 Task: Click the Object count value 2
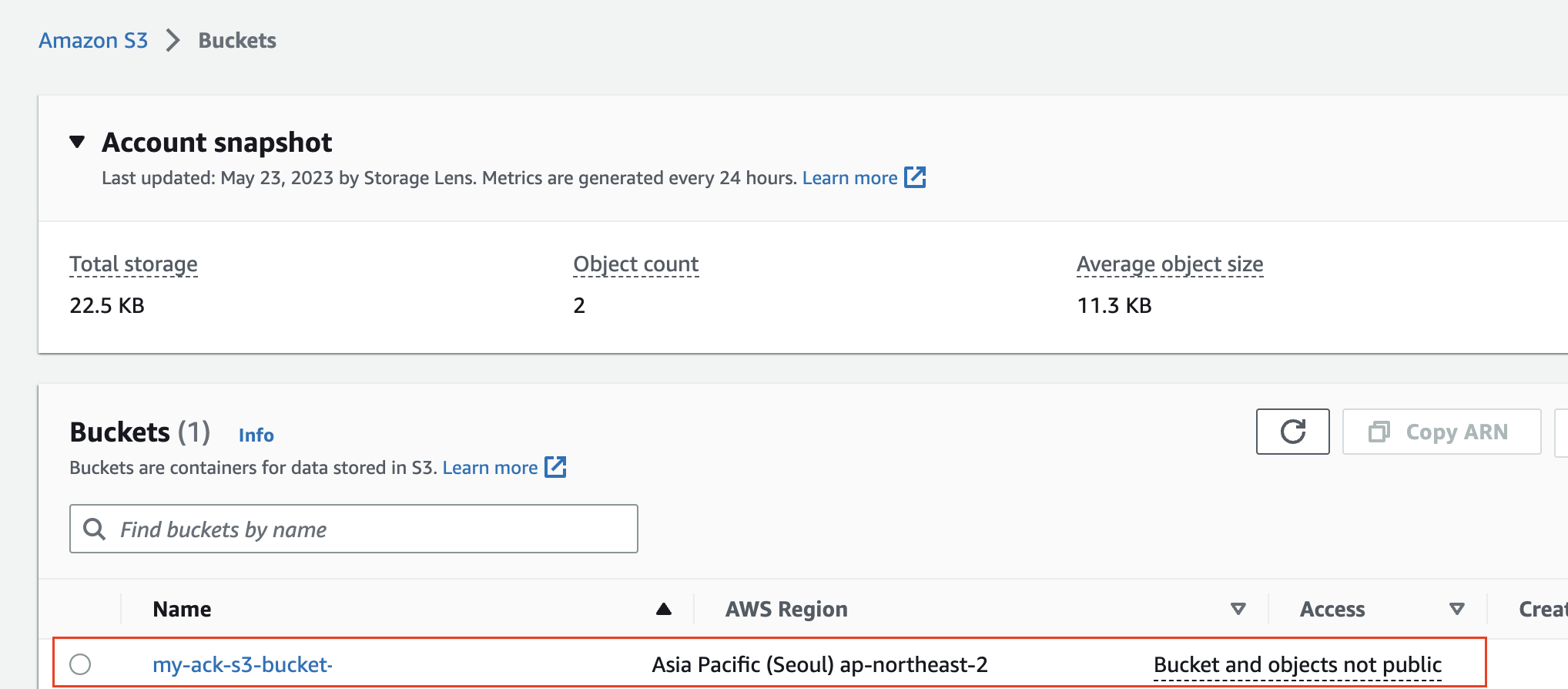tap(579, 306)
